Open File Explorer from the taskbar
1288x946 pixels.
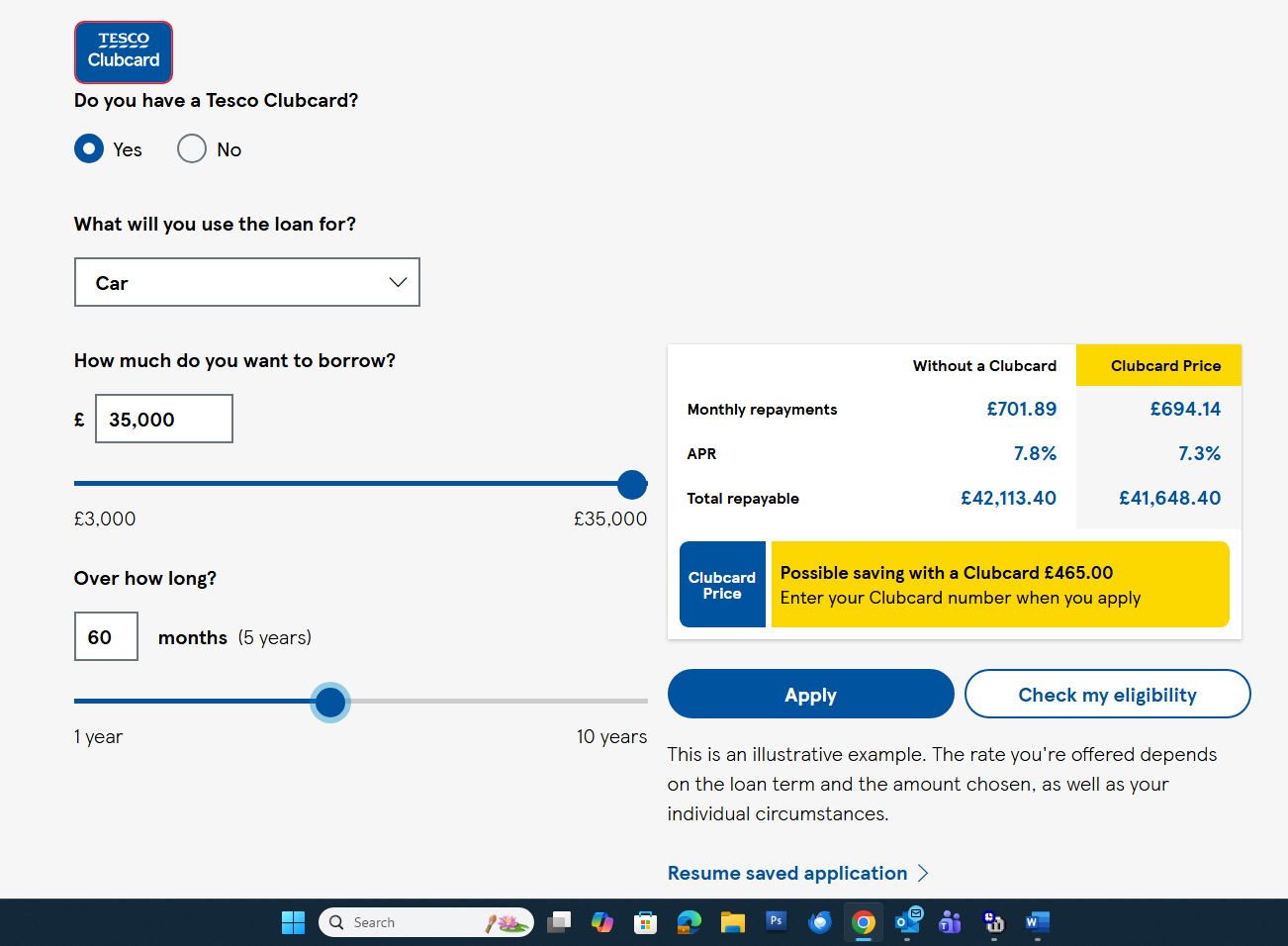point(733,922)
